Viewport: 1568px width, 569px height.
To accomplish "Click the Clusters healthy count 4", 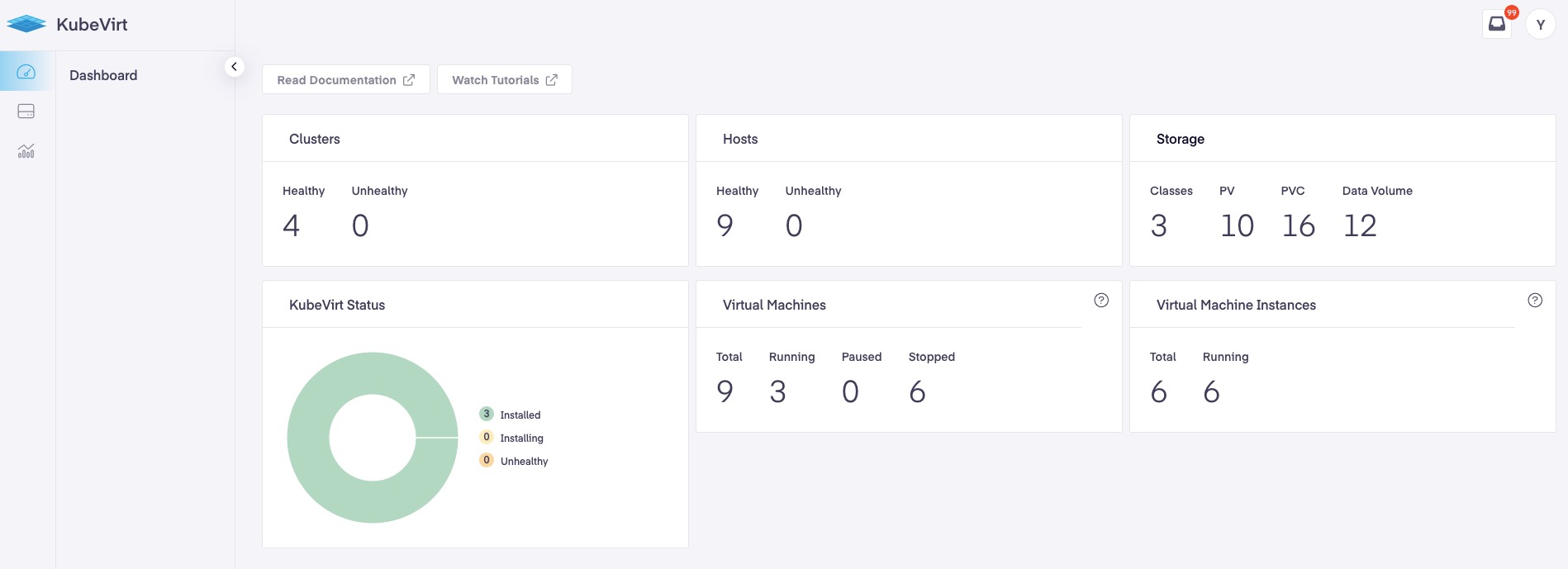I will [x=292, y=225].
